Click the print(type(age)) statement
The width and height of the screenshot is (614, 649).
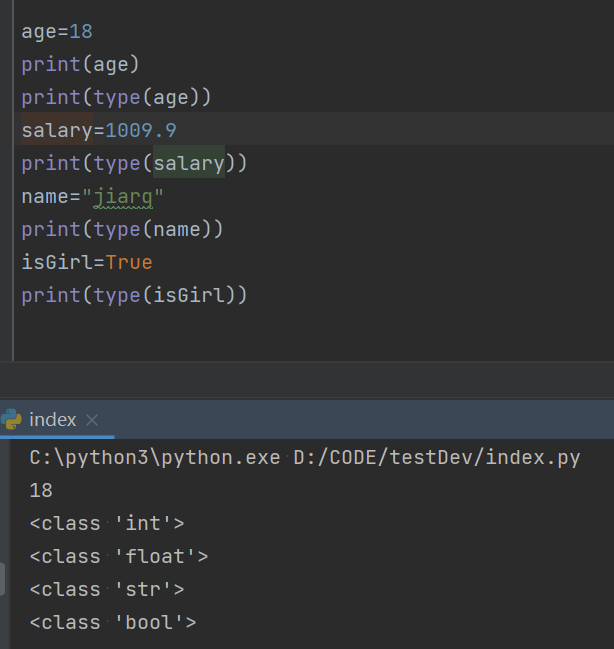(116, 97)
